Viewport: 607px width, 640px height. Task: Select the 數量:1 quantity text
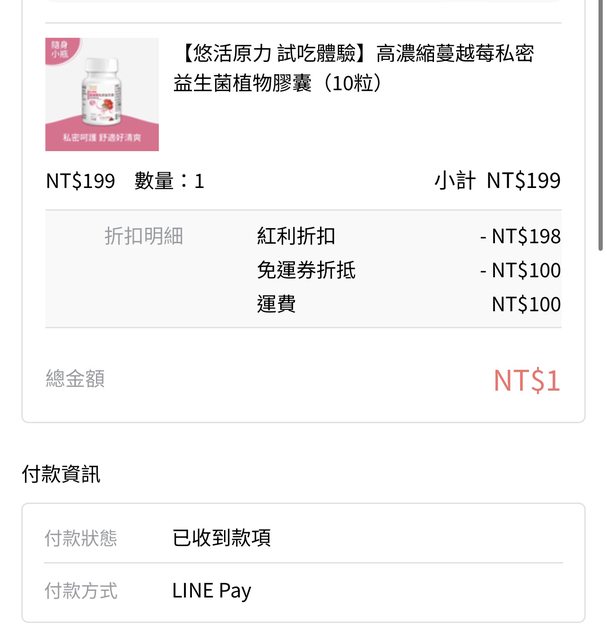coord(169,181)
